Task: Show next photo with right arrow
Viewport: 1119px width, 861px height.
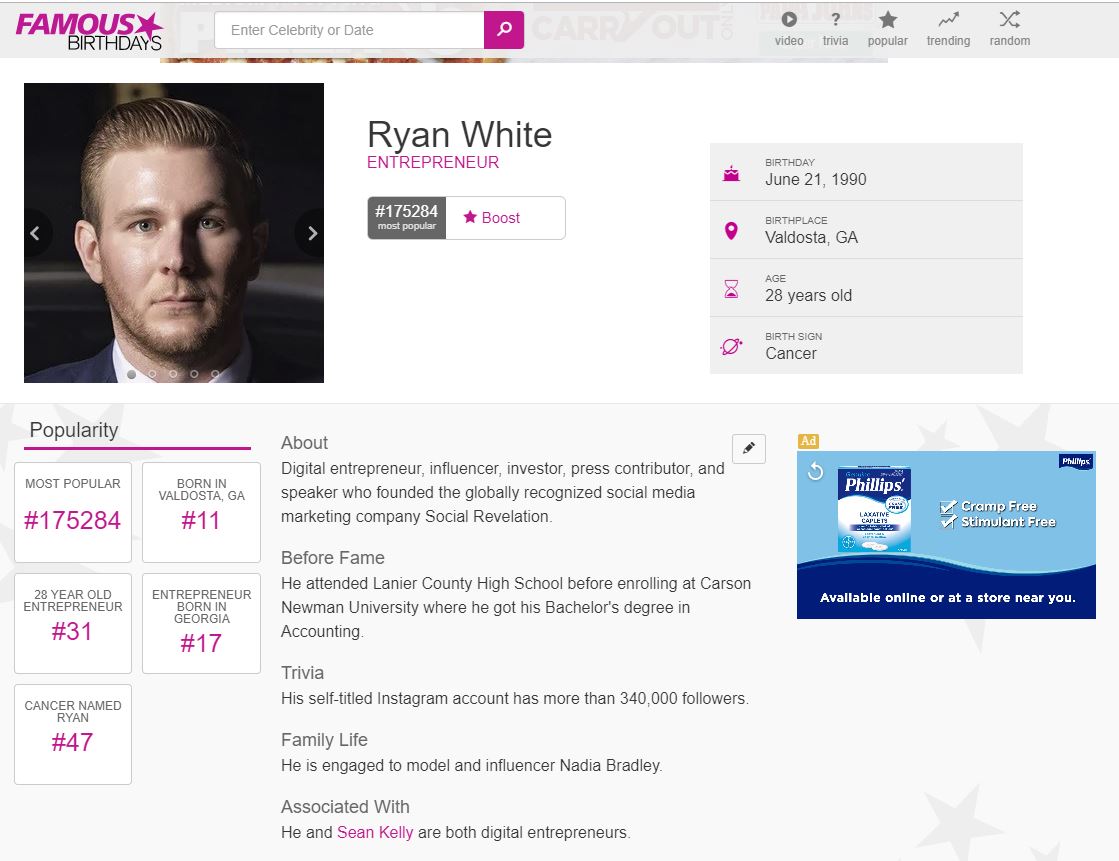Action: [312, 233]
